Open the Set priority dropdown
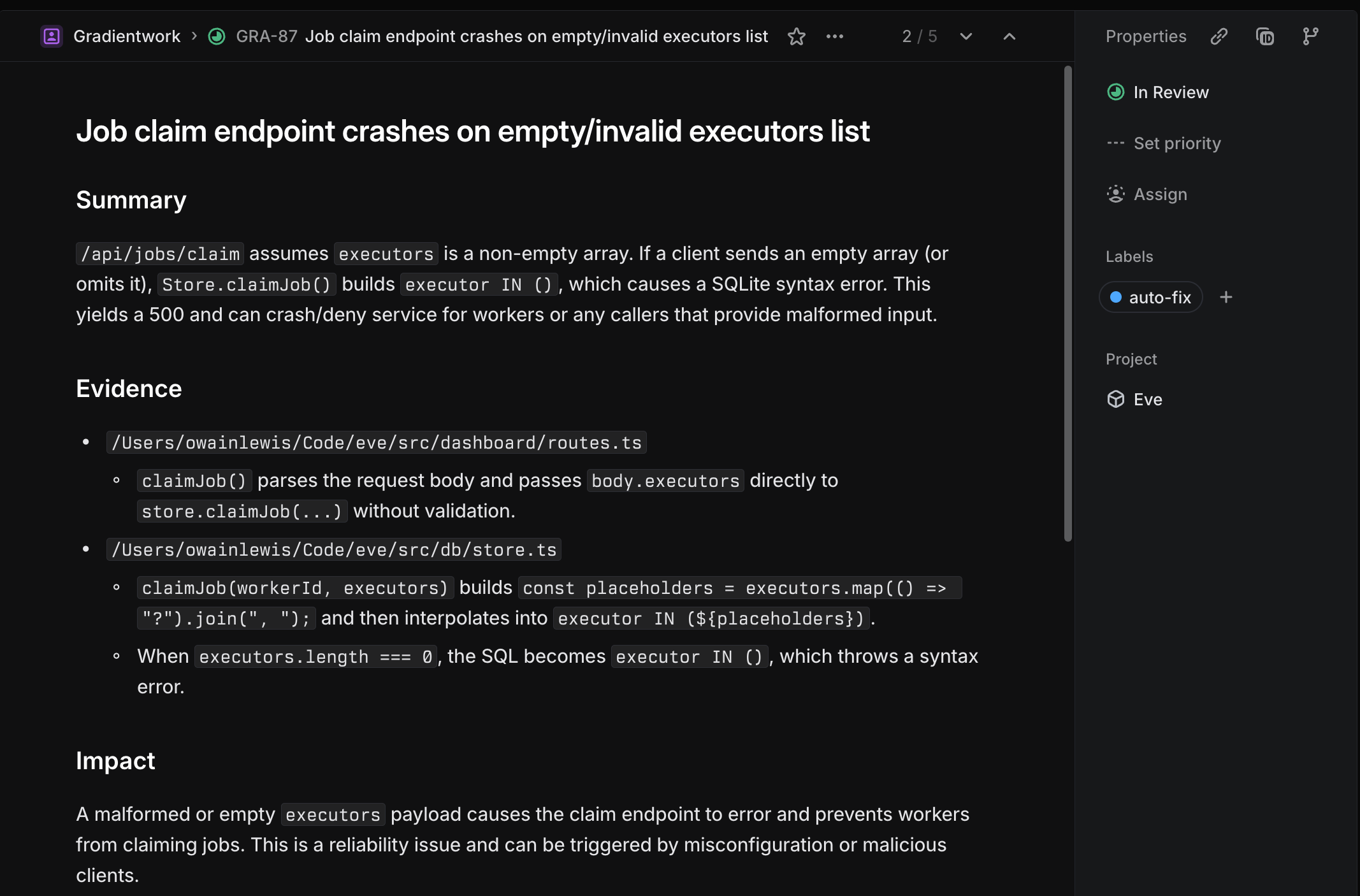1360x896 pixels. [x=1176, y=143]
